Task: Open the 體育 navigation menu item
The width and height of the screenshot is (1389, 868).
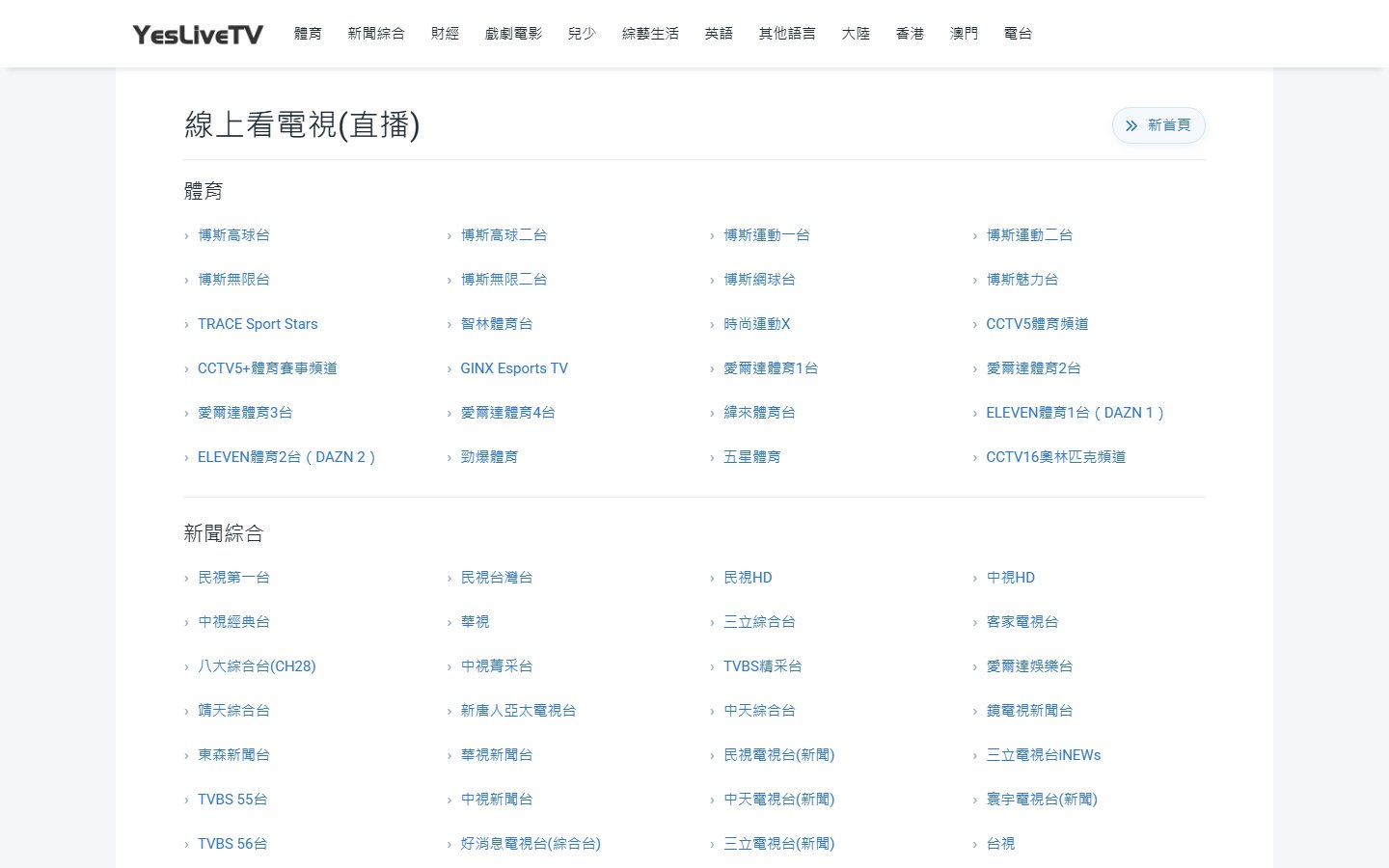Action: pos(308,34)
